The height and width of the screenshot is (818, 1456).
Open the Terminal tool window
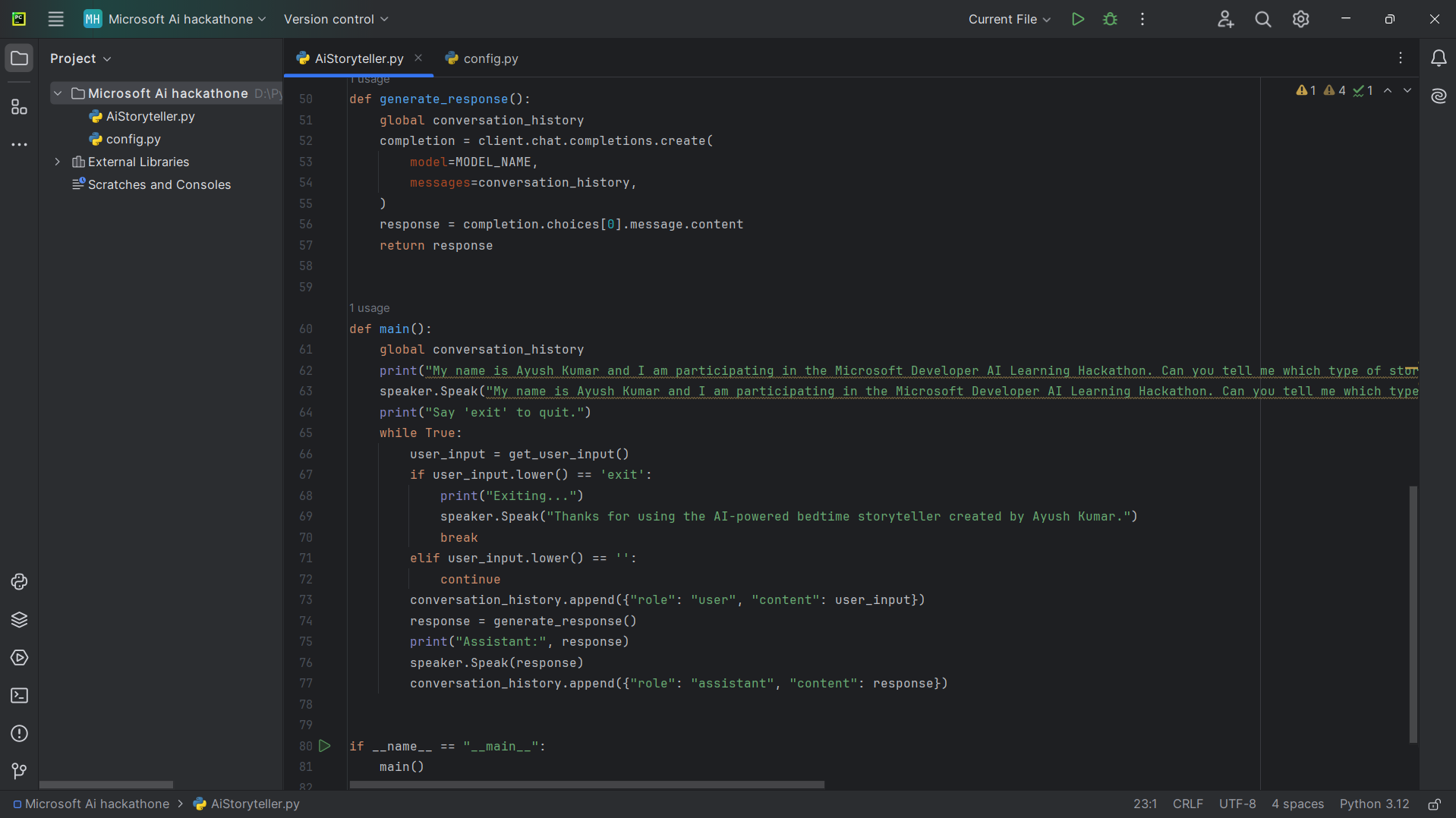[x=19, y=696]
